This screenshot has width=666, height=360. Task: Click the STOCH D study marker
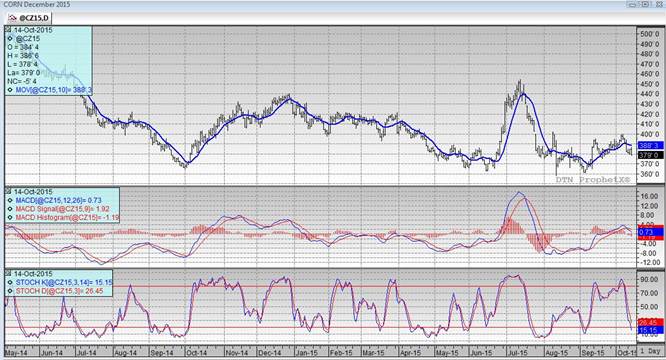click(x=11, y=291)
